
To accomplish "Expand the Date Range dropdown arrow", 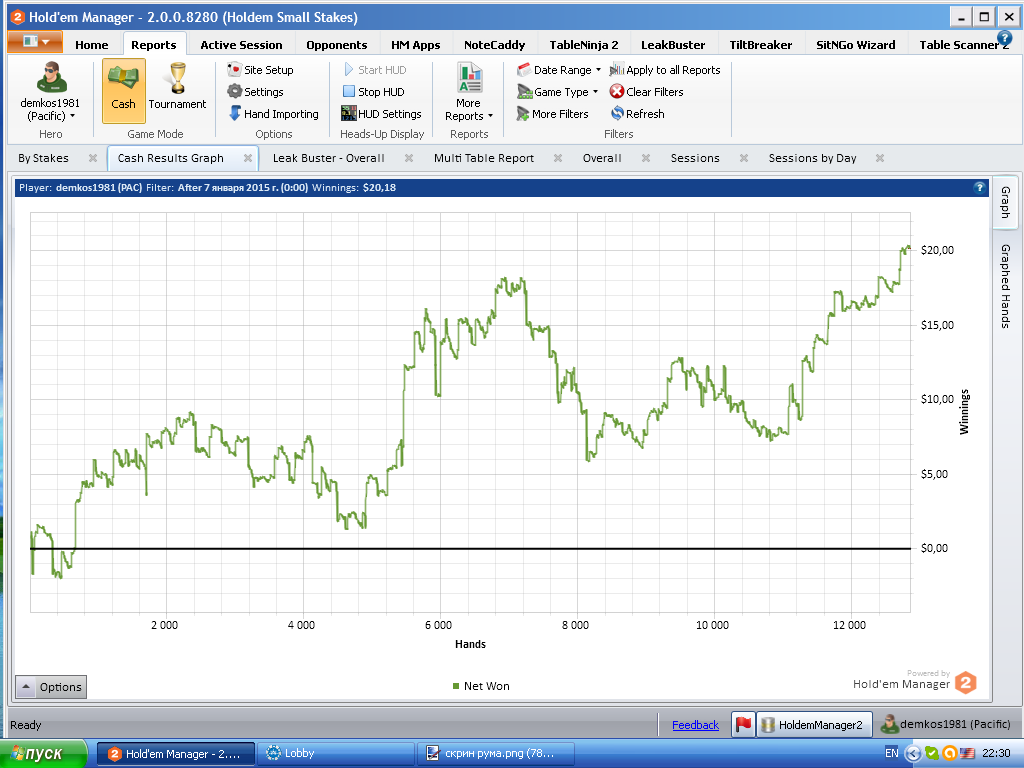I will [x=598, y=70].
